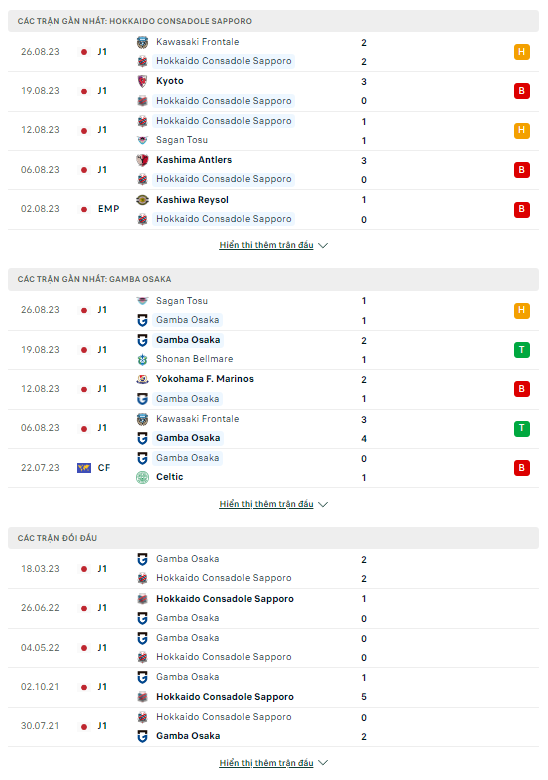Click the Celtic club crest icon

tap(142, 477)
